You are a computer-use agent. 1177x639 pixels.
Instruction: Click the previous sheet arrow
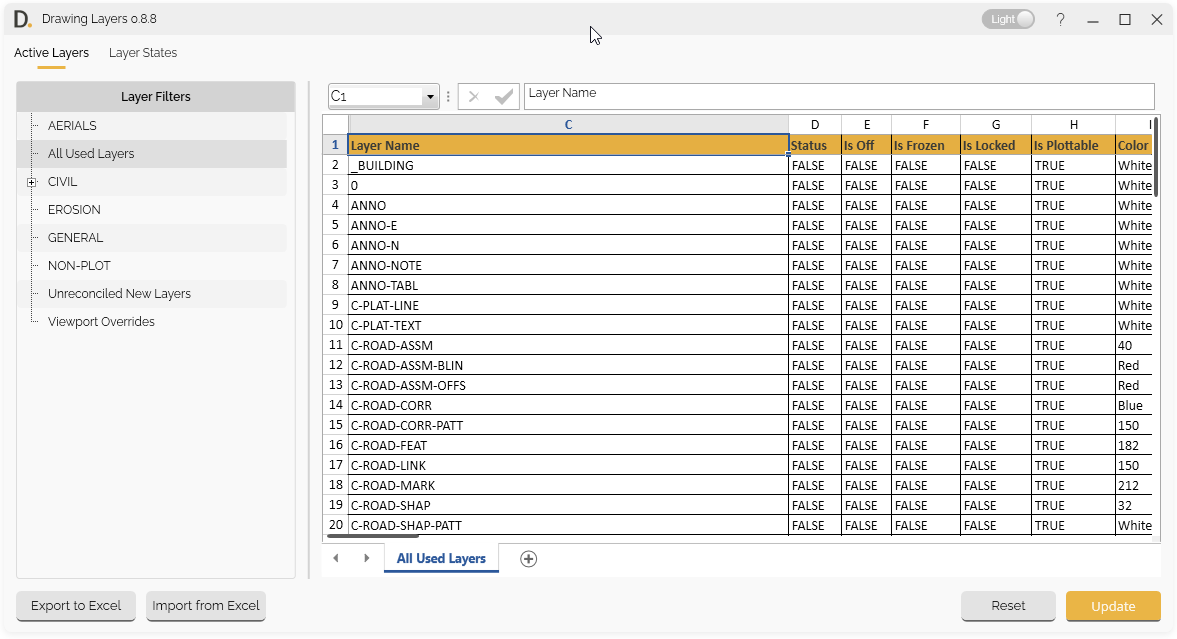pos(336,559)
